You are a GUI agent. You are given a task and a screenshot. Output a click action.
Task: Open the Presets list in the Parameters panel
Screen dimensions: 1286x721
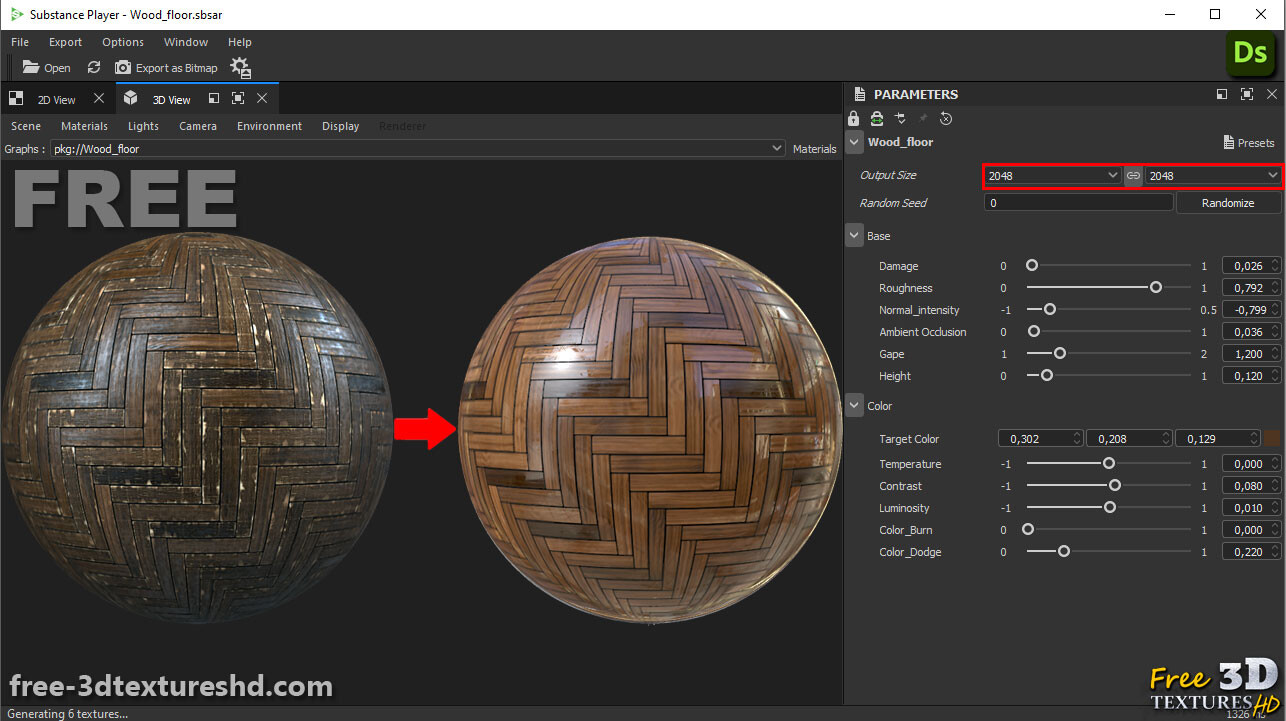pos(1248,142)
